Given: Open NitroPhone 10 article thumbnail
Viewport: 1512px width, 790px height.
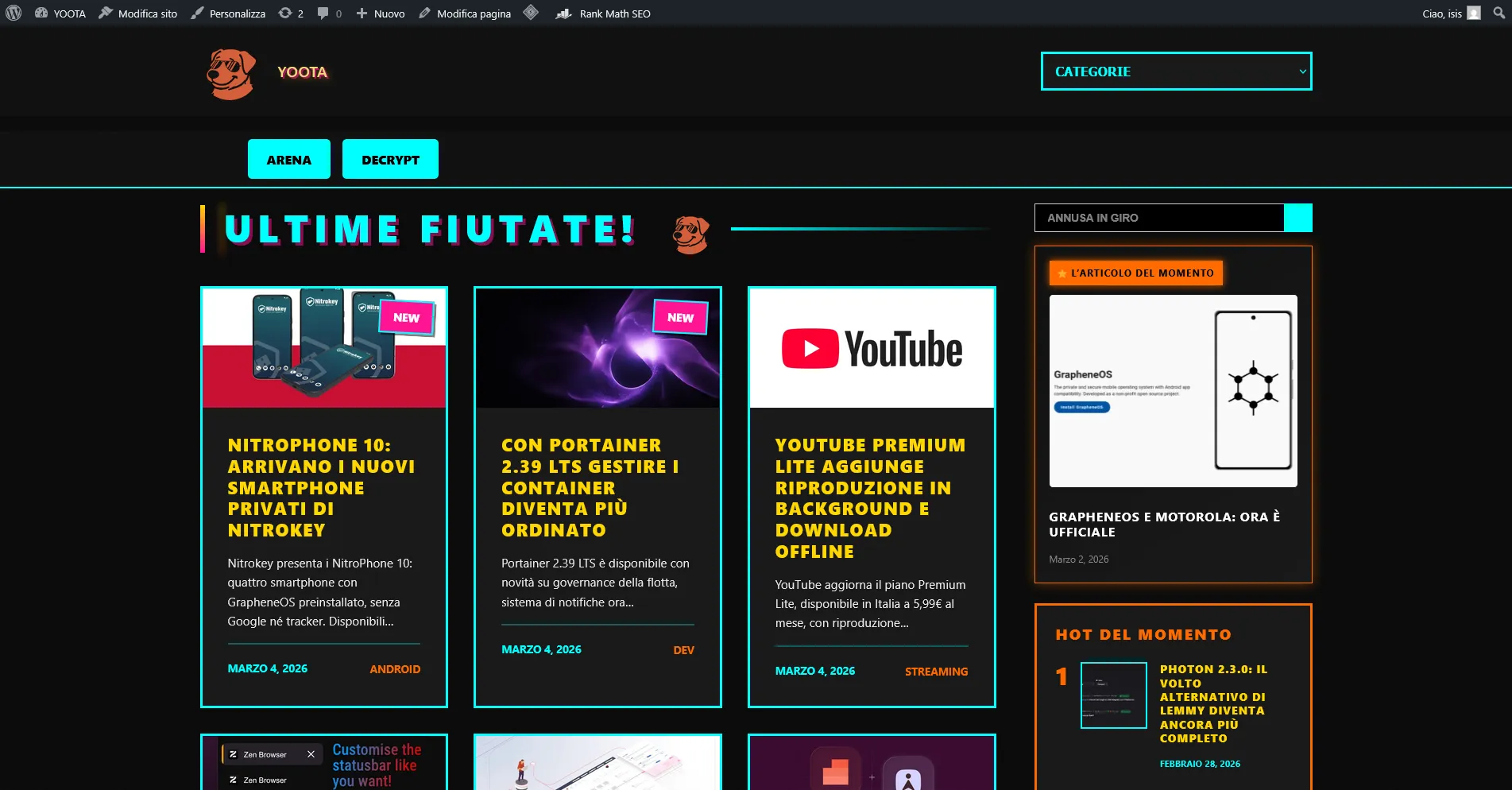Looking at the screenshot, I should (x=324, y=348).
